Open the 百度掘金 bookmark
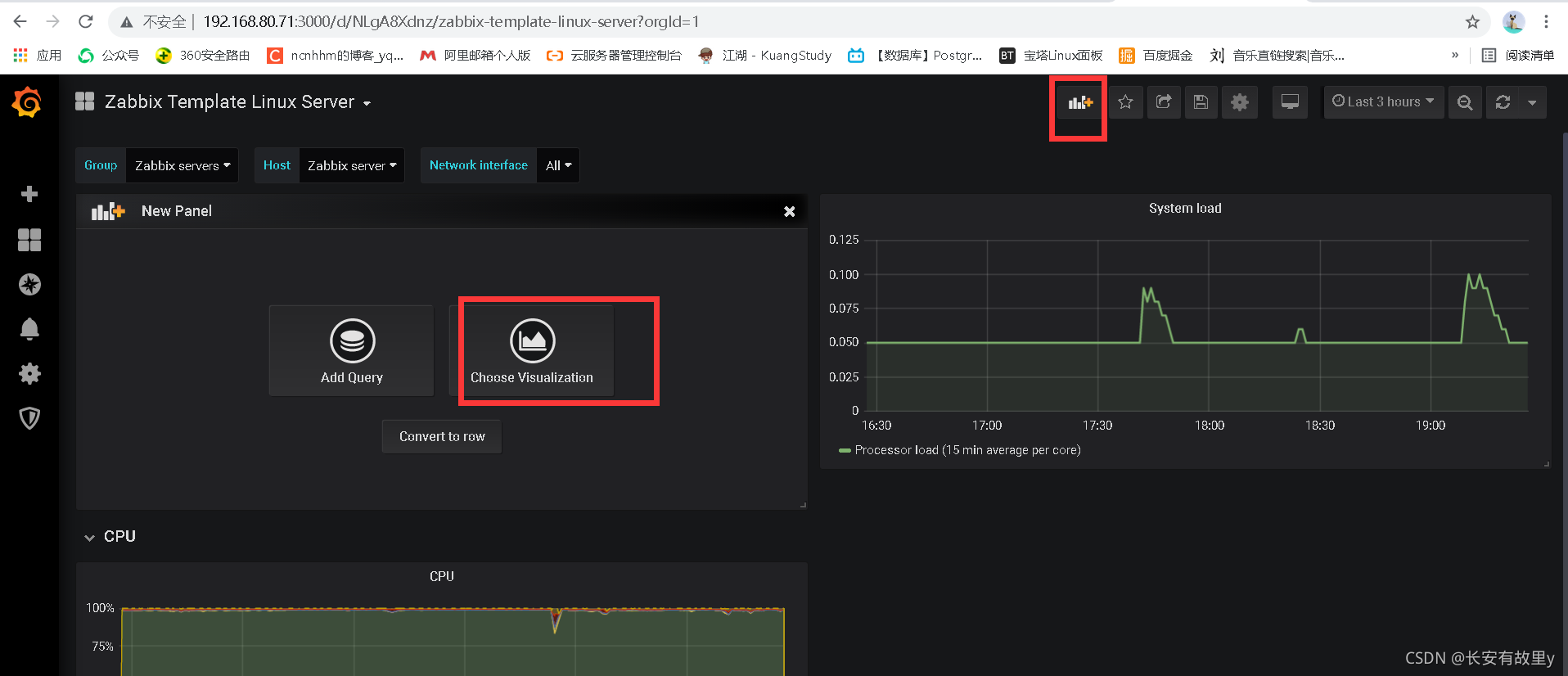This screenshot has height=676, width=1568. 1156,56
